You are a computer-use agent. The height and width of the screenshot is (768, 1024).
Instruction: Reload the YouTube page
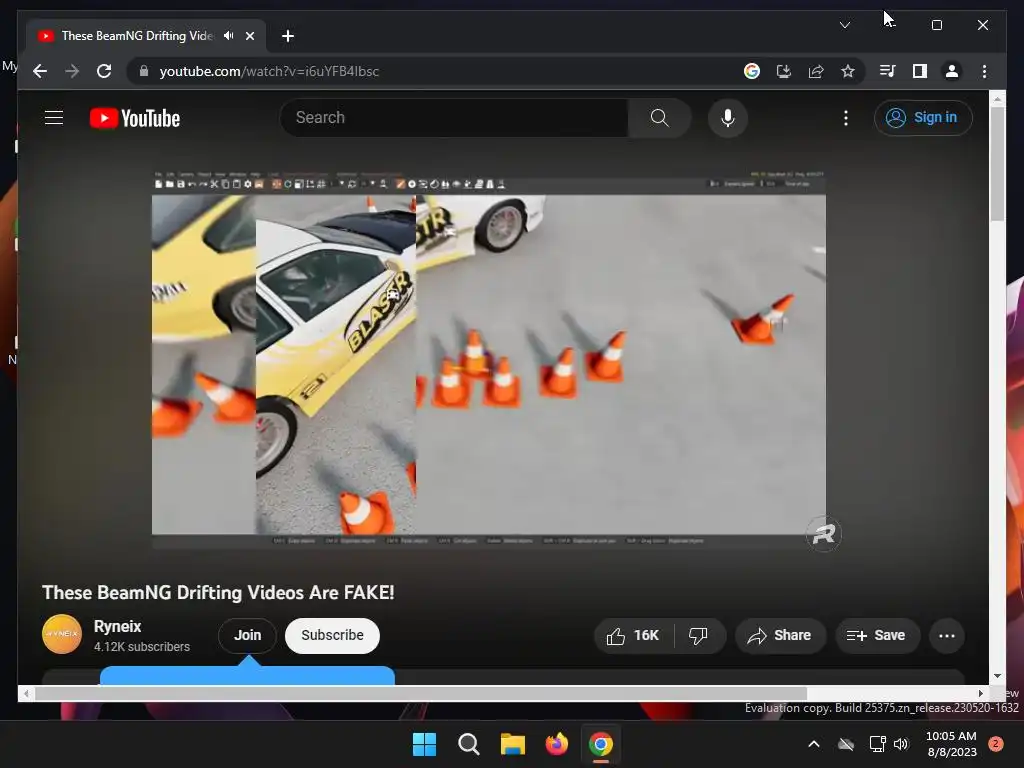[104, 71]
